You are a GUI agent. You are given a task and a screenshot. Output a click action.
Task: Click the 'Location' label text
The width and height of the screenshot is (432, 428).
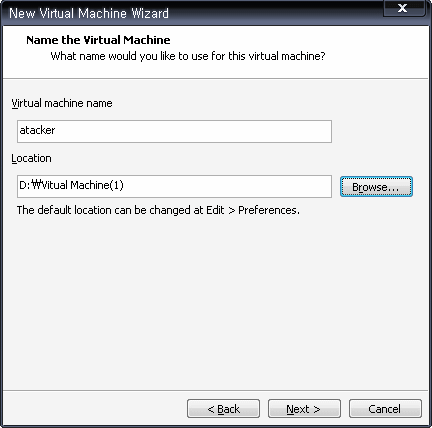[x=31, y=158]
